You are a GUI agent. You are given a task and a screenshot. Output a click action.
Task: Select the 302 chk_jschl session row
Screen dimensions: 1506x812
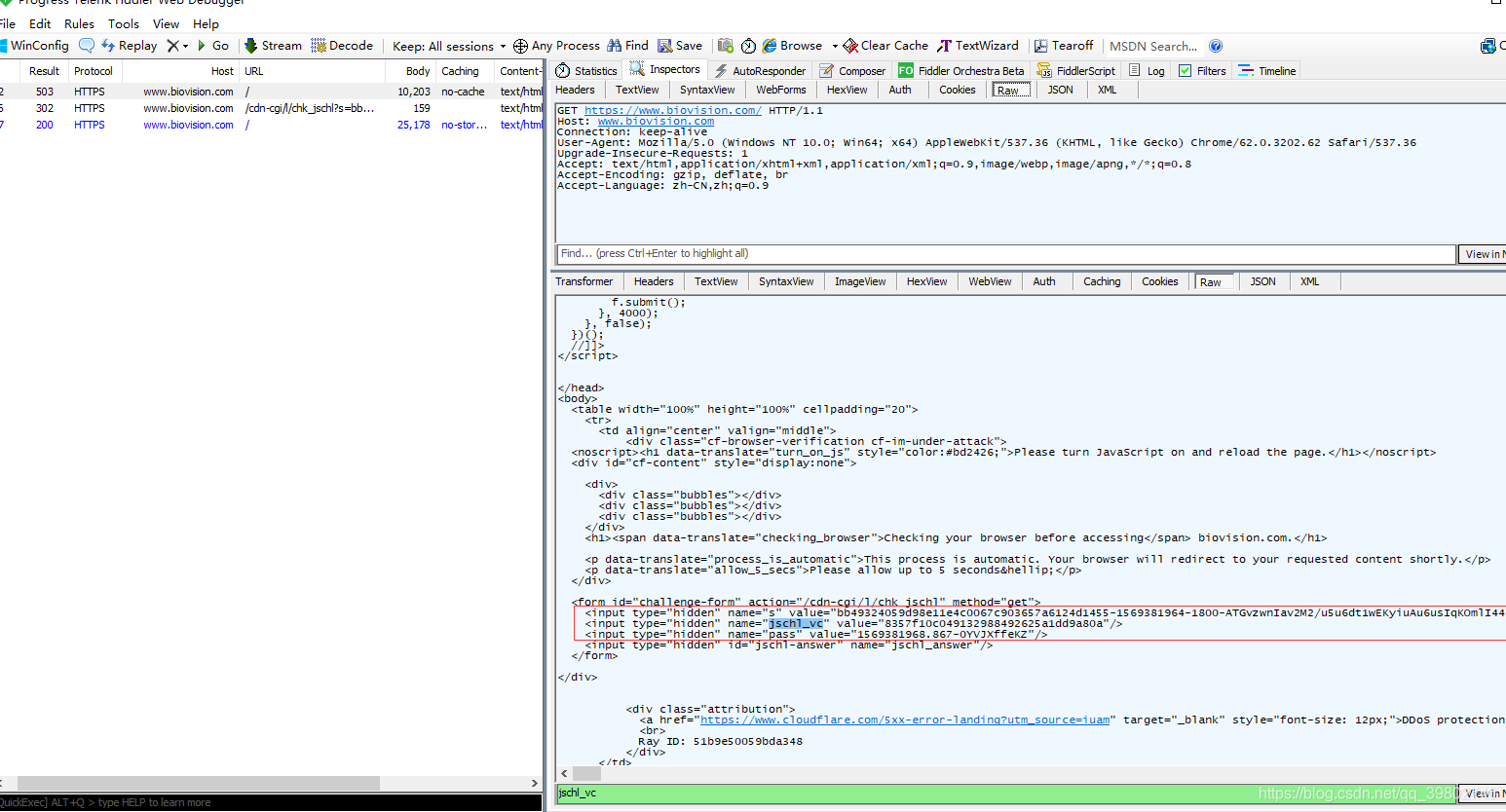click(x=271, y=108)
